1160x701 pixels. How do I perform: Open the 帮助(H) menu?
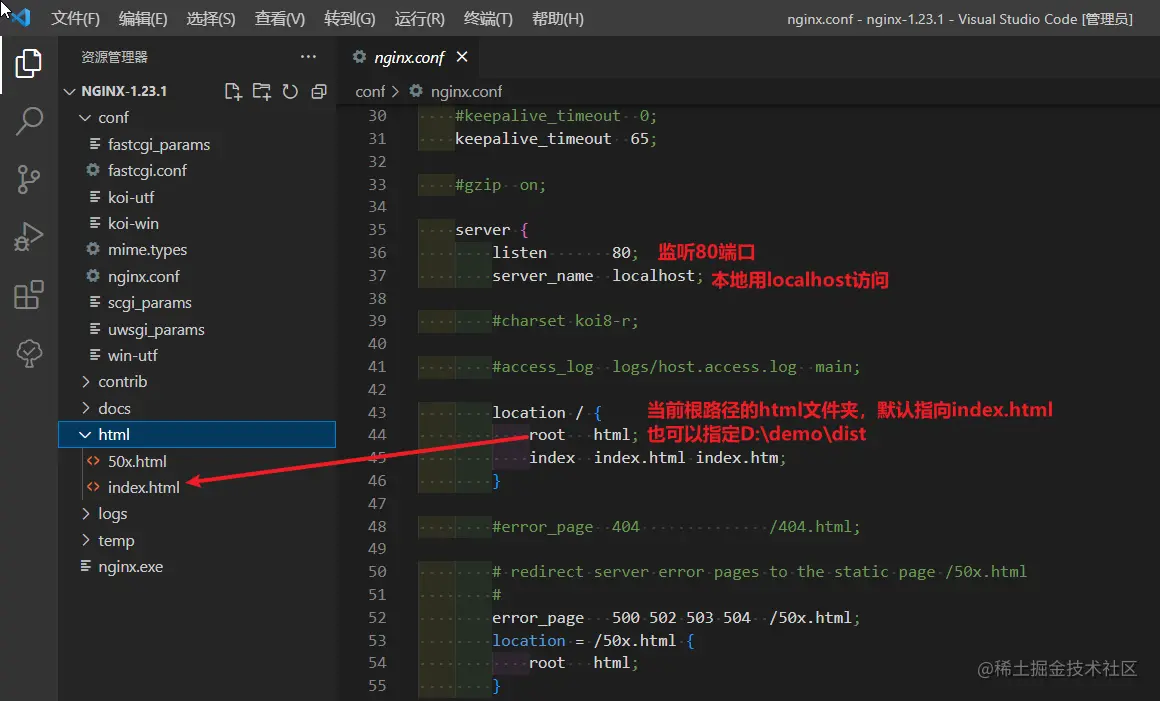558,18
